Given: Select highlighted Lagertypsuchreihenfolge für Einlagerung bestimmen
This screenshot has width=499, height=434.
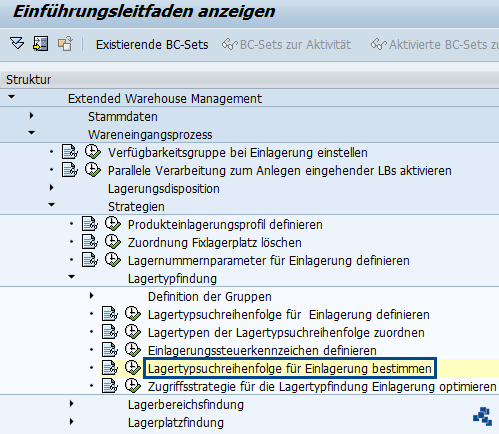Looking at the screenshot, I should (290, 369).
